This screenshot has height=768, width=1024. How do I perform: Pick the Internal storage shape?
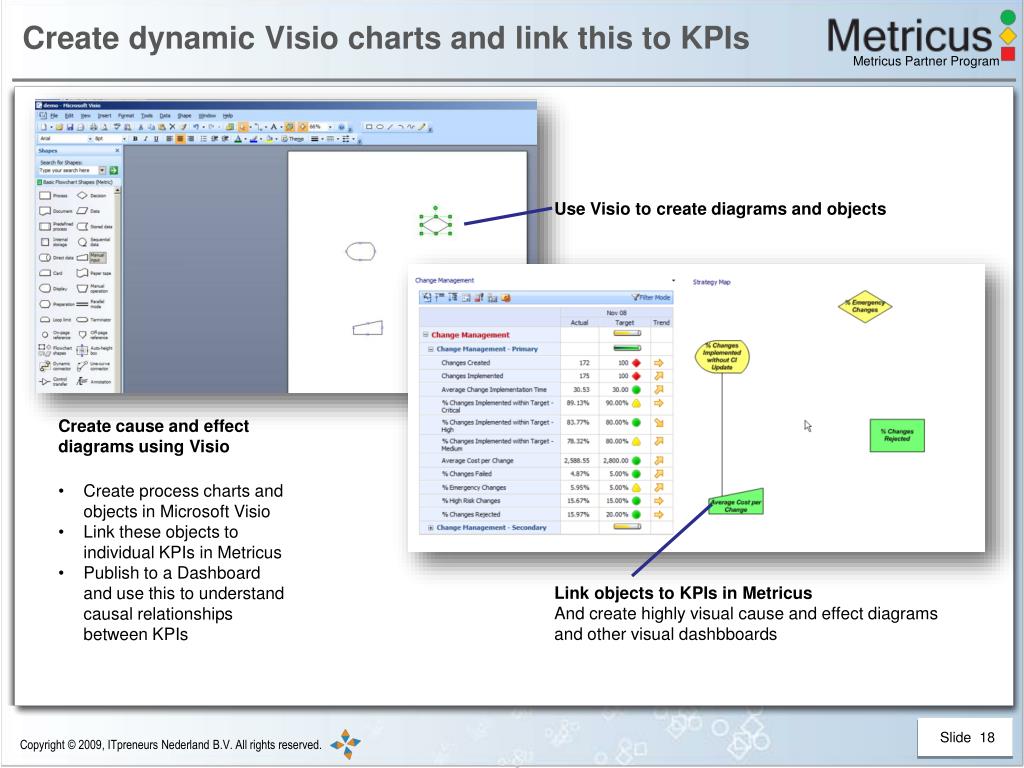(x=54, y=242)
